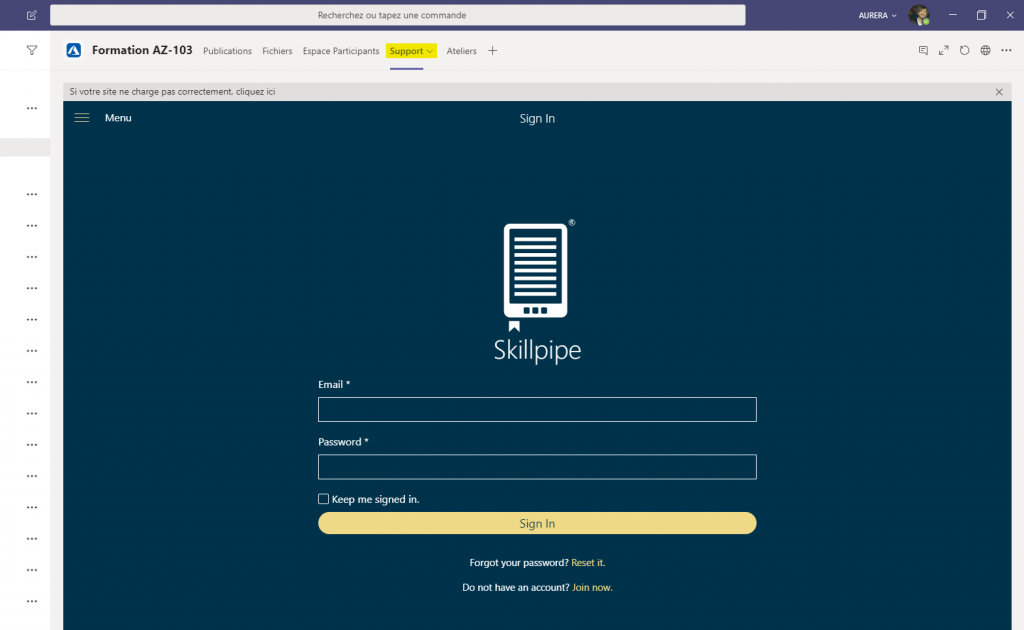This screenshot has width=1024, height=630.
Task: Click 'Si votre site ne charge pas correctement' notice
Action: click(172, 91)
